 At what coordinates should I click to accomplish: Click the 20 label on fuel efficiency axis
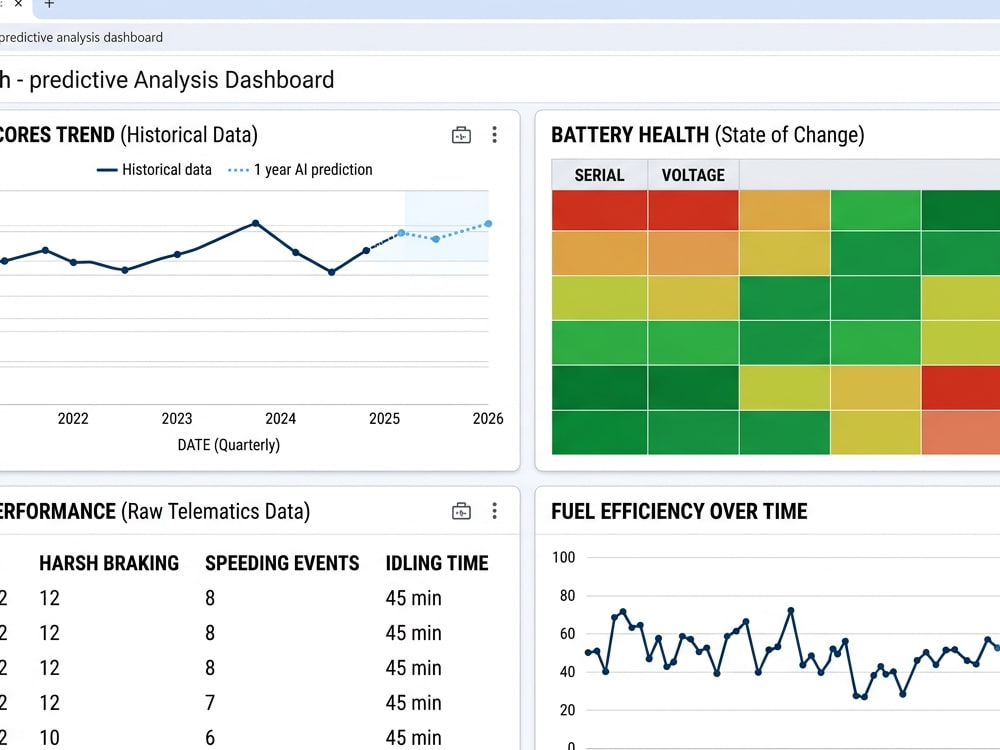click(x=568, y=710)
